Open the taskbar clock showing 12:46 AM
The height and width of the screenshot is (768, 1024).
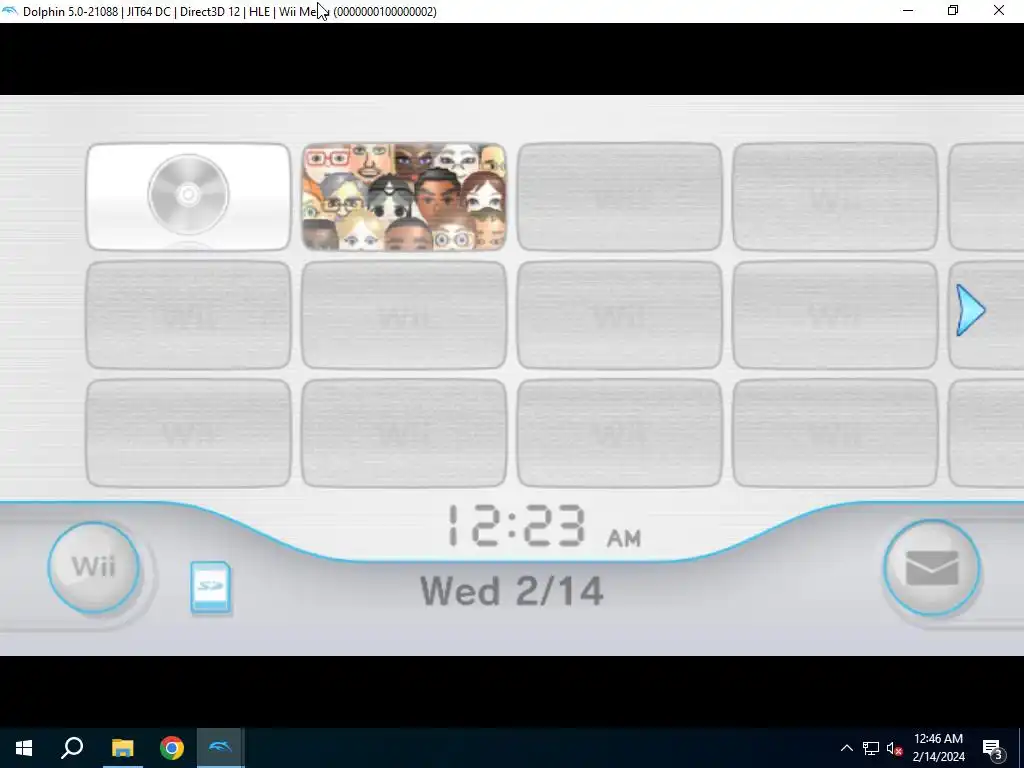[938, 748]
